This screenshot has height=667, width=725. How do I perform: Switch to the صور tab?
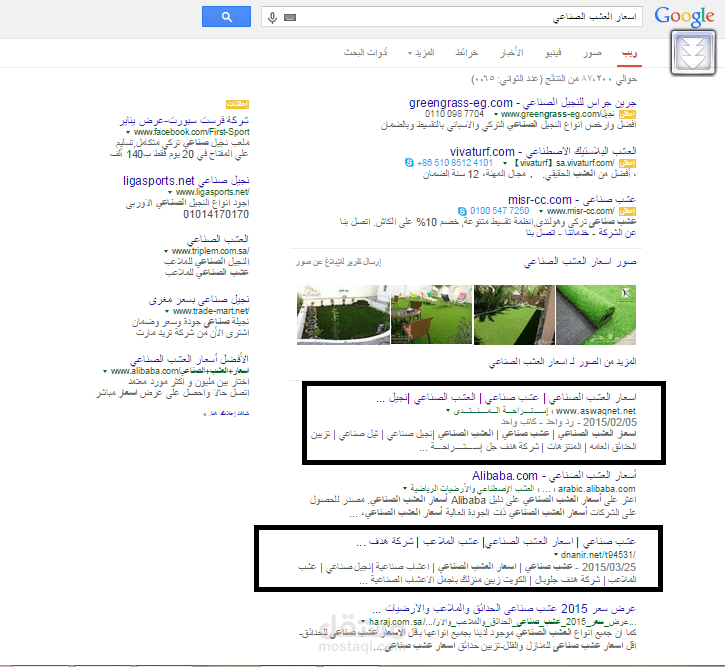point(592,53)
